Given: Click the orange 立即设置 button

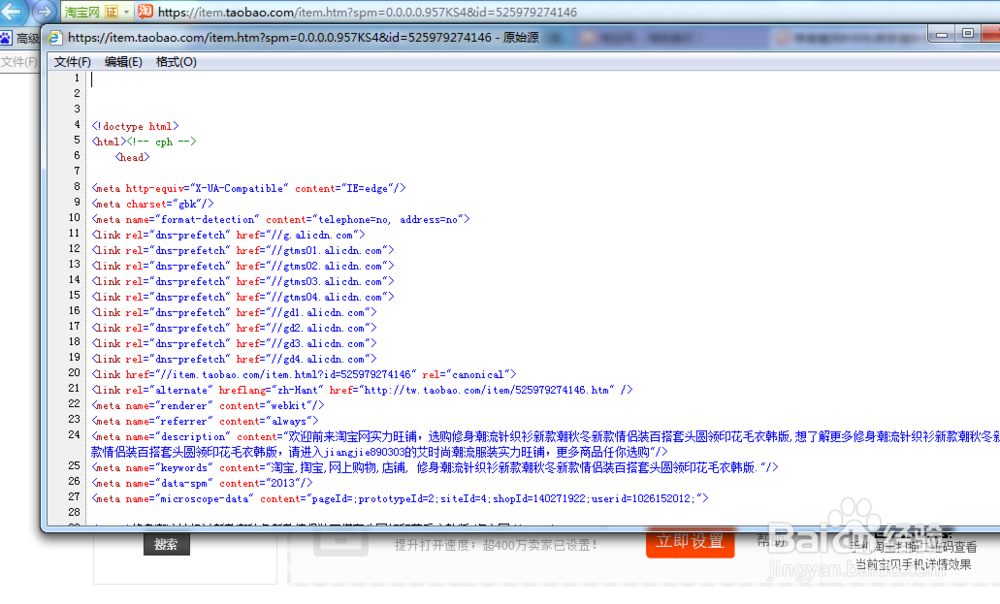Looking at the screenshot, I should [x=690, y=541].
